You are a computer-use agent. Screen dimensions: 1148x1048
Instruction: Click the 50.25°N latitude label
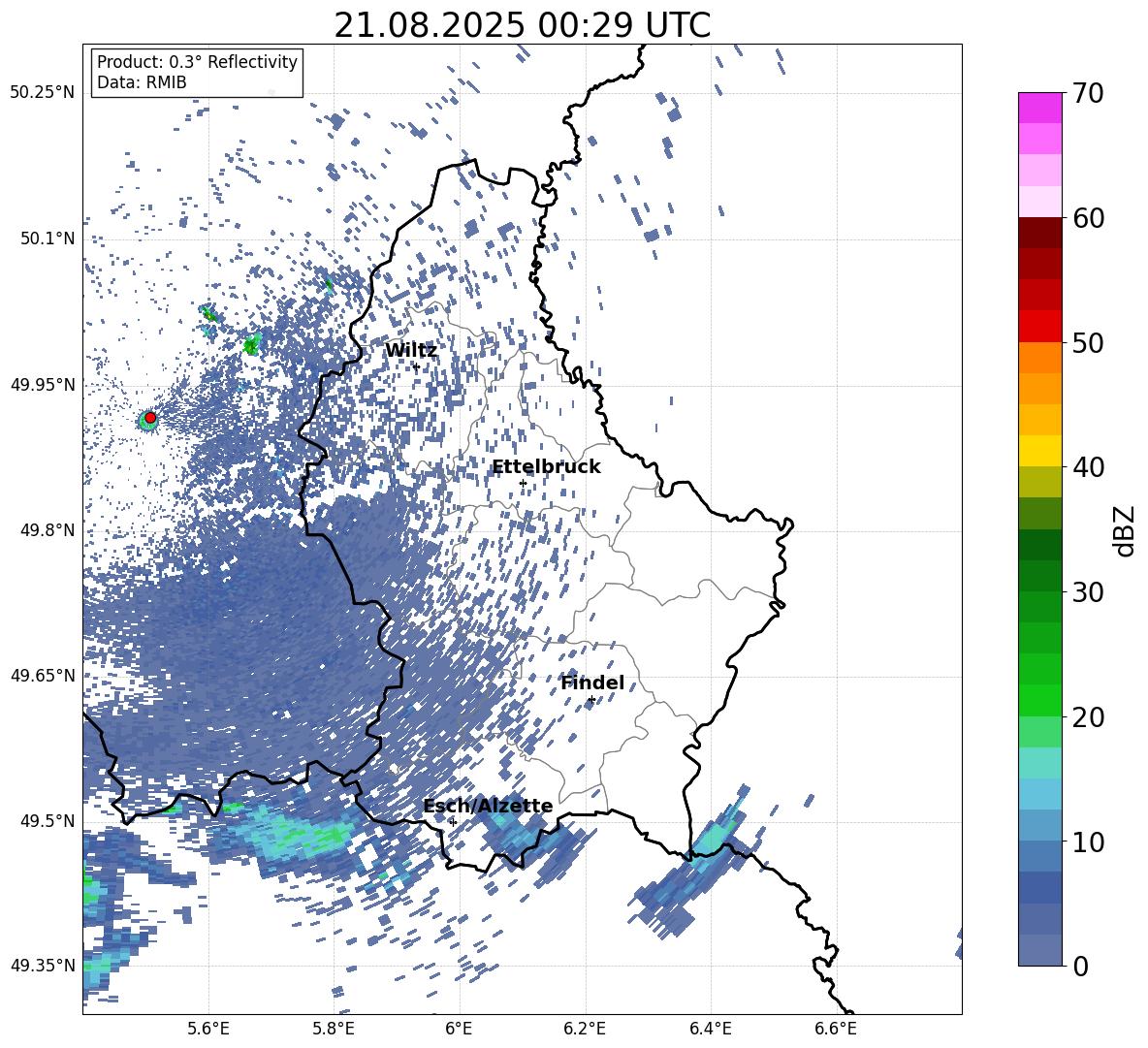coord(43,93)
